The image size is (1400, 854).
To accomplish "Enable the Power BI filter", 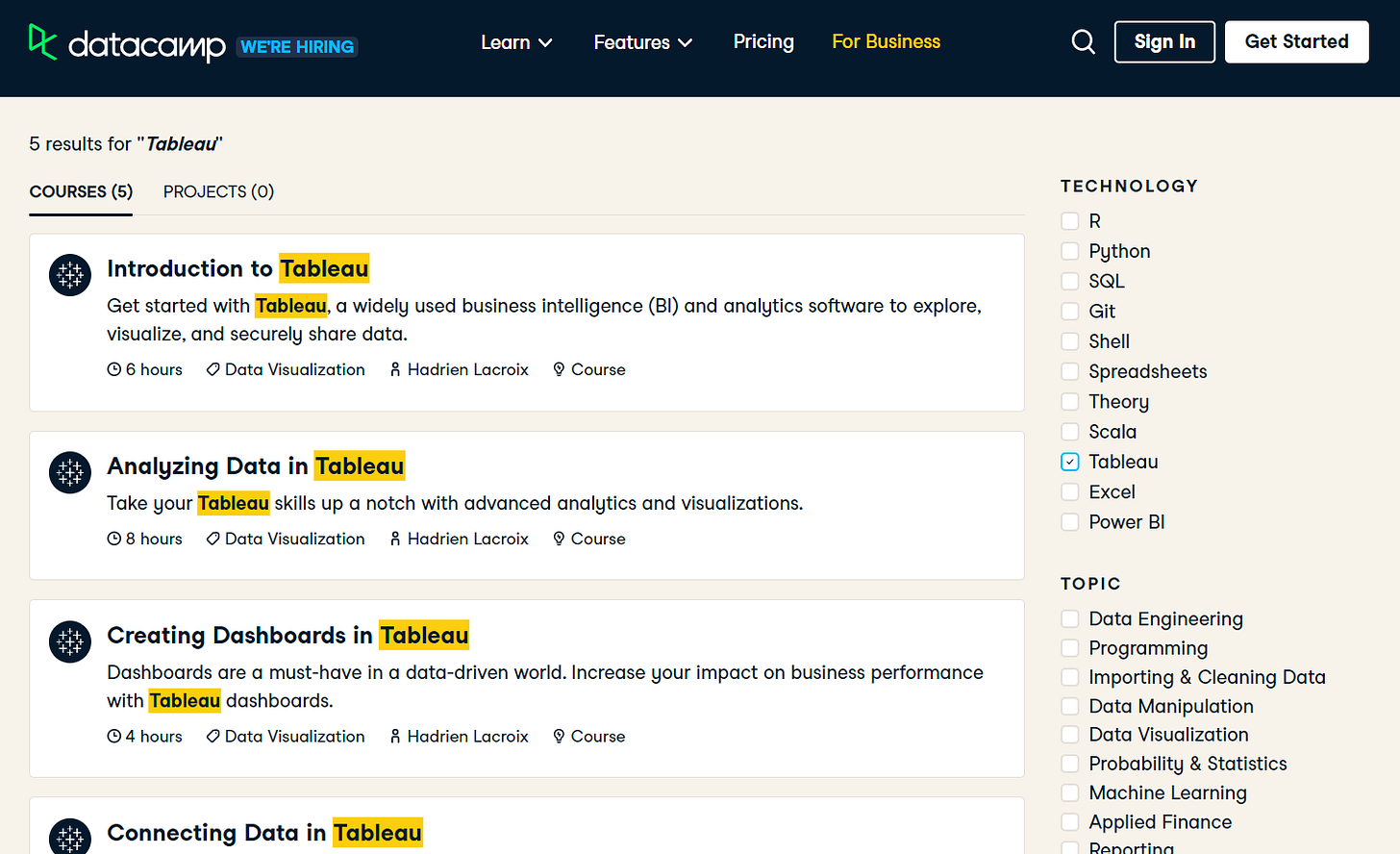I will [1070, 522].
